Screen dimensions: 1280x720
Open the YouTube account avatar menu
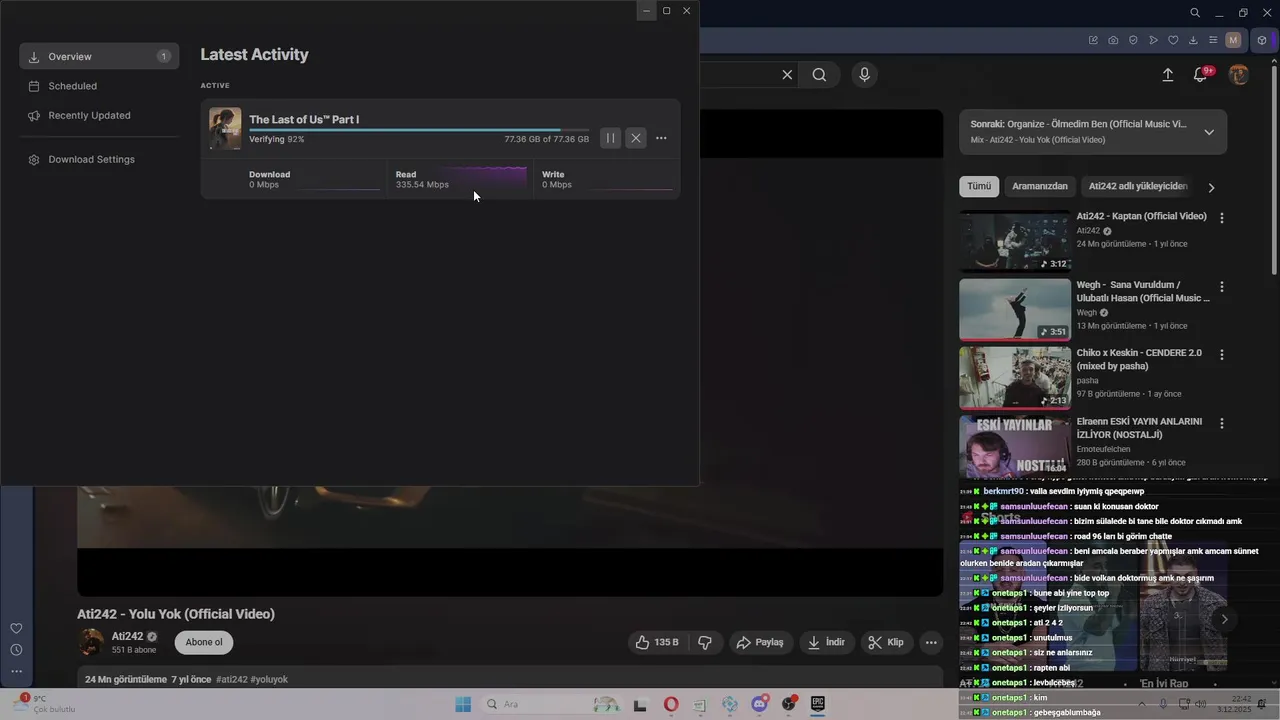click(1239, 75)
